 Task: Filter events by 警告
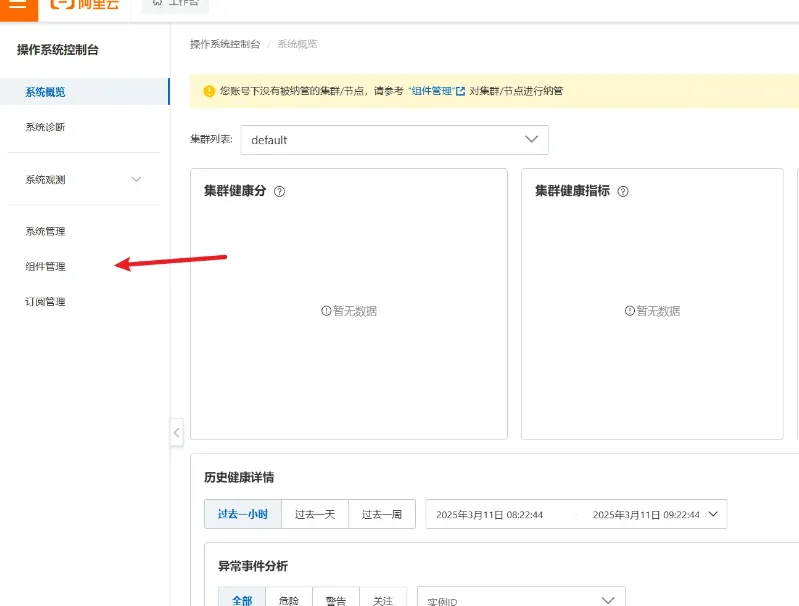336,599
